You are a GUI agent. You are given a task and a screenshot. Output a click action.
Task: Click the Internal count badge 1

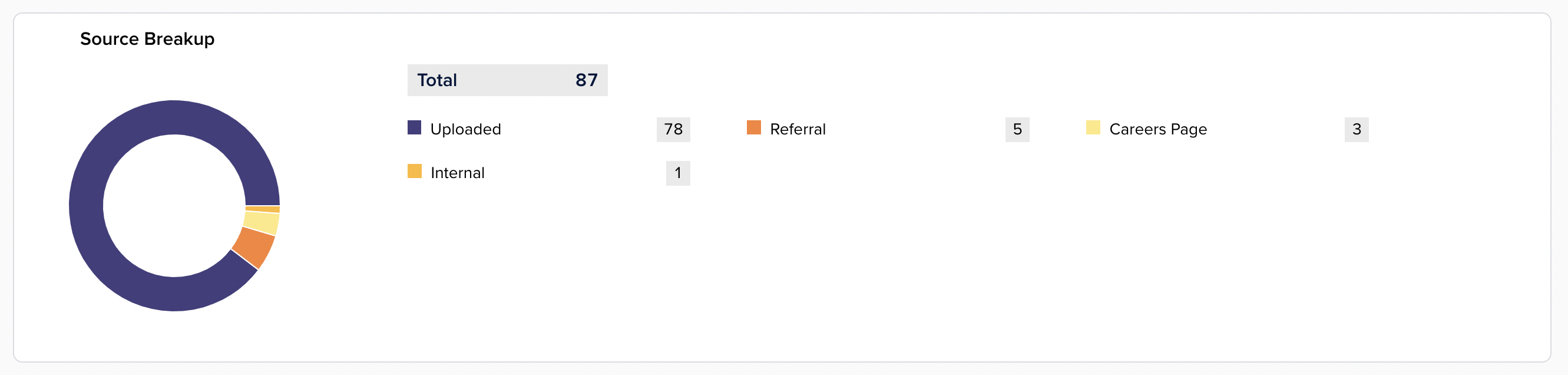tap(677, 173)
